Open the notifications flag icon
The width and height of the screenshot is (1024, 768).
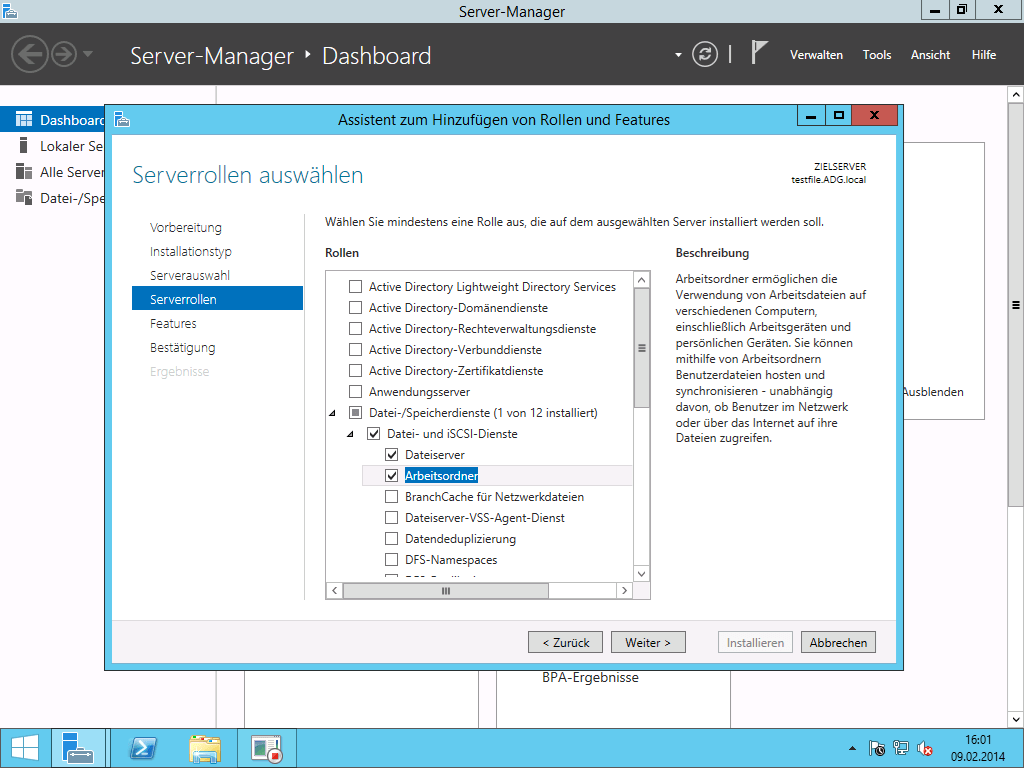758,52
